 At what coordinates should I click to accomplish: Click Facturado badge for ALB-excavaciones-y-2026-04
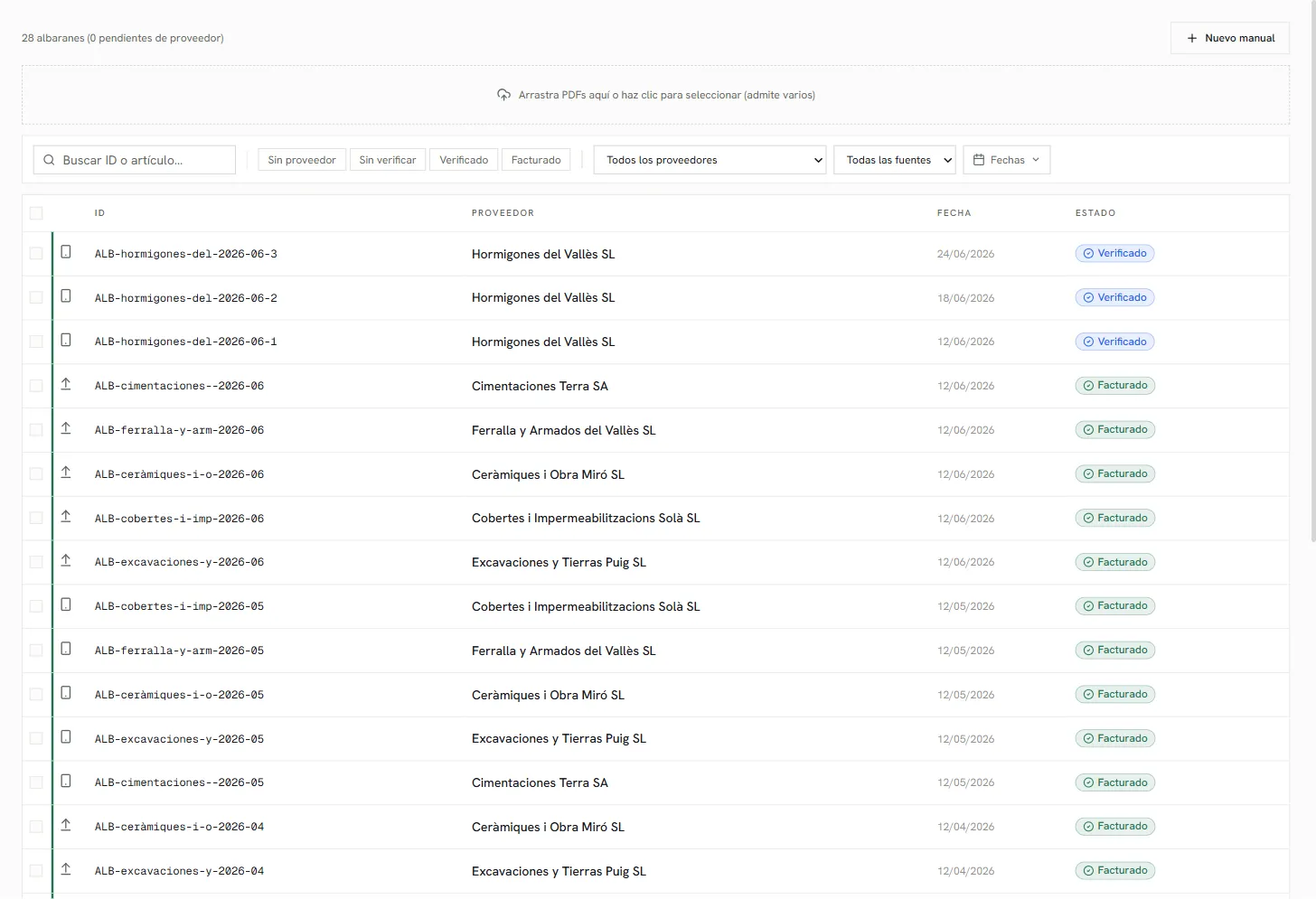coord(1114,871)
